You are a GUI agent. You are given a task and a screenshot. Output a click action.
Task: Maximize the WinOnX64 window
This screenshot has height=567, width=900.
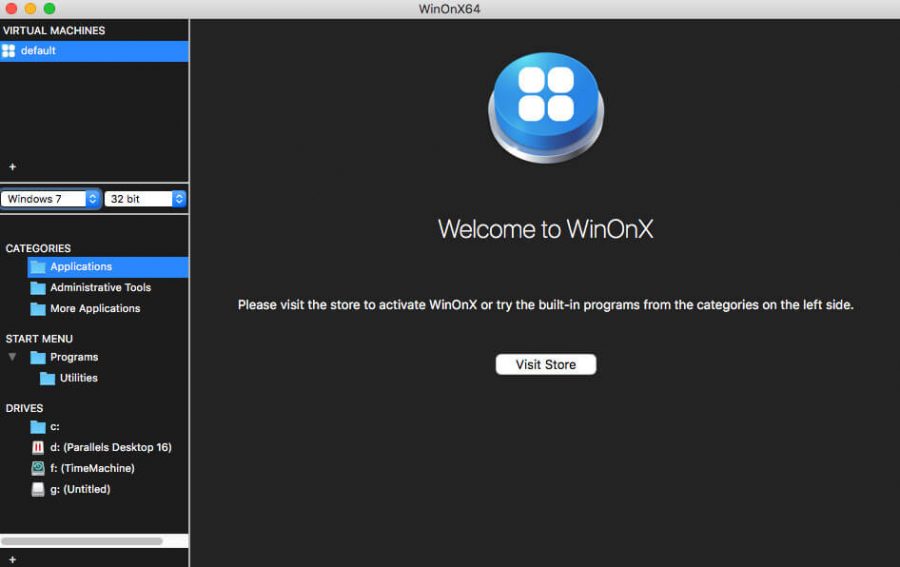[50, 8]
